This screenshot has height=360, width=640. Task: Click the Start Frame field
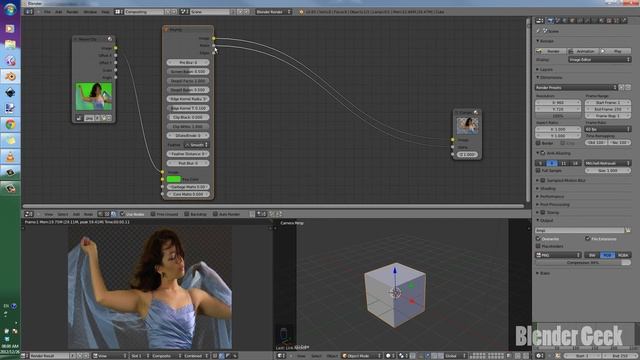click(x=608, y=102)
